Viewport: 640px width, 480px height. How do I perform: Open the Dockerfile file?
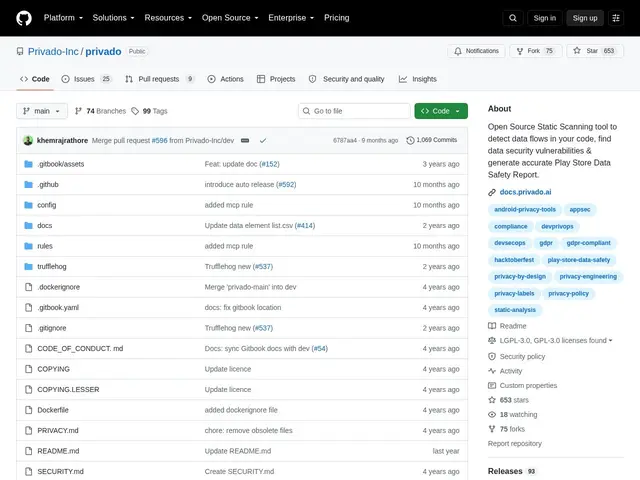pos(53,410)
